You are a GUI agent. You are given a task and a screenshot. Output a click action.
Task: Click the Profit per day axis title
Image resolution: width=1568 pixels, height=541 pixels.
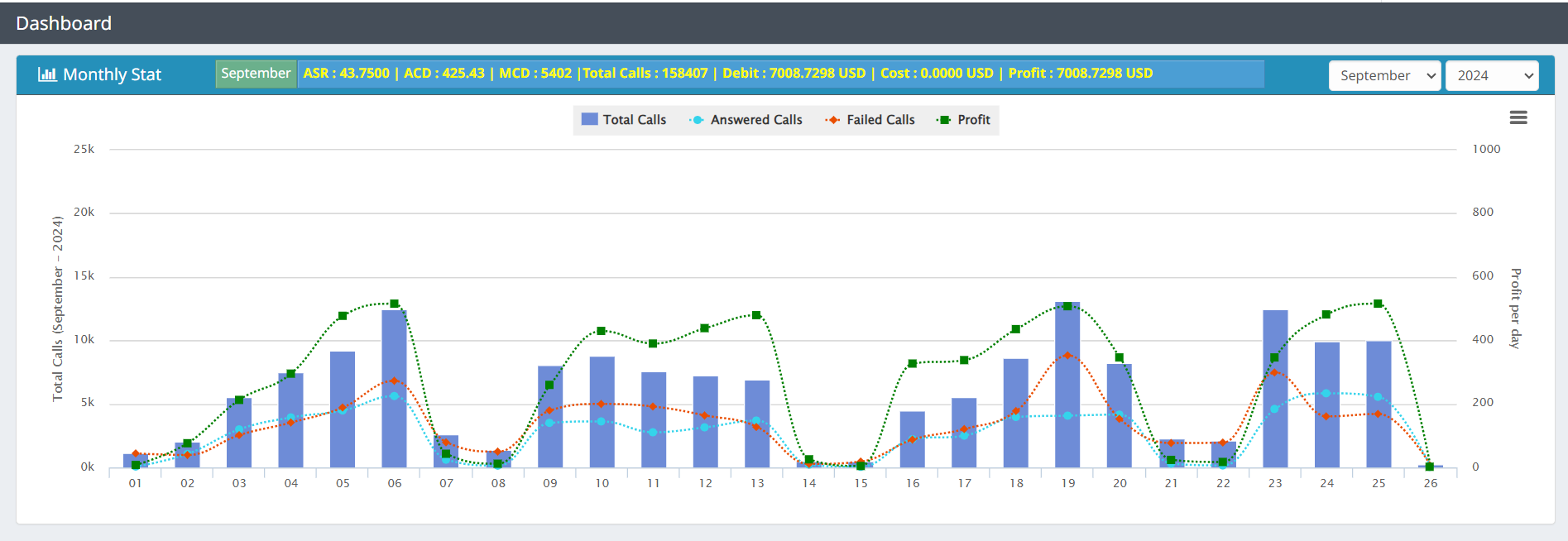[1515, 308]
